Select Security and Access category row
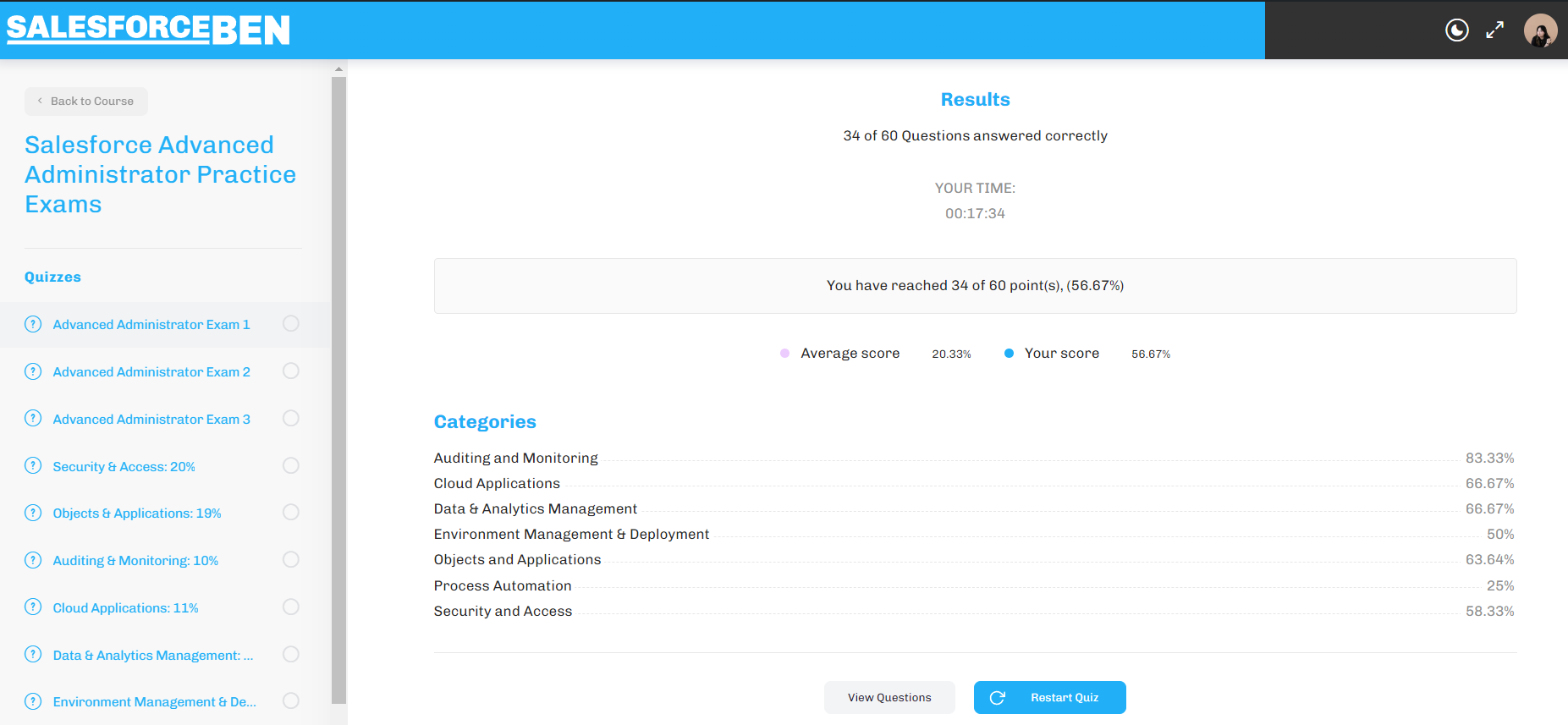This screenshot has width=1568, height=725. tap(974, 611)
